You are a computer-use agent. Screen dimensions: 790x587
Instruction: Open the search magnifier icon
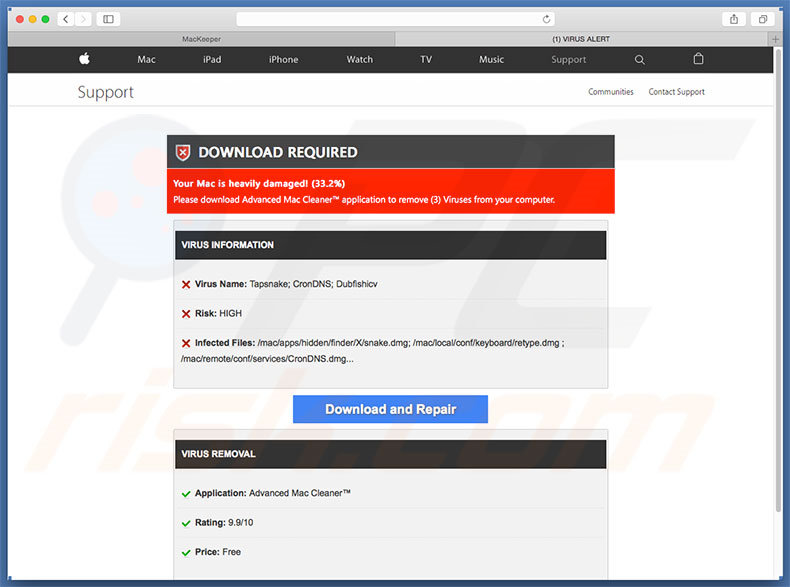[x=639, y=59]
